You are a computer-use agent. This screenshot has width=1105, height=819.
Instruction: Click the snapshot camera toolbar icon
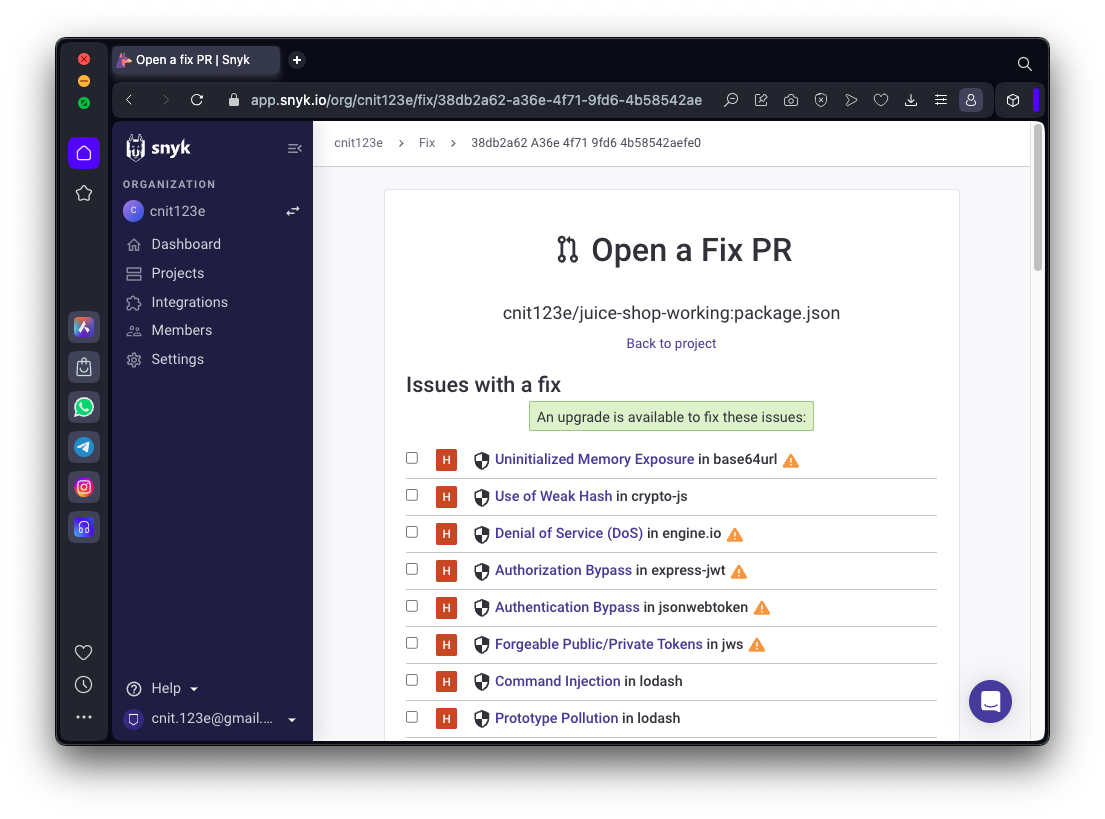(791, 100)
